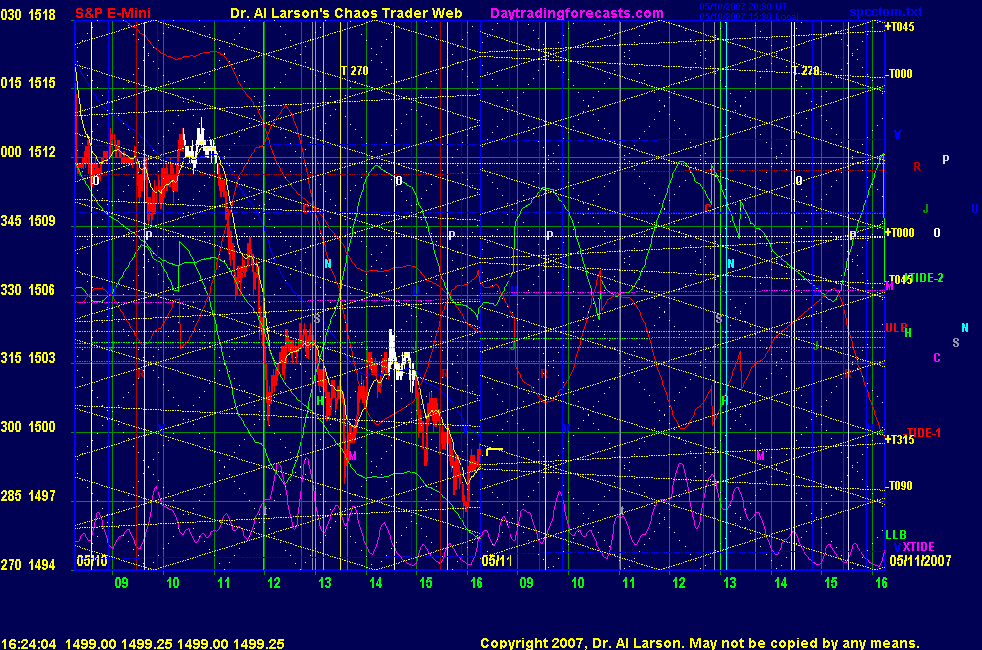Viewport: 982px width, 650px height.
Task: Click the "330 1506" price axis label
Action: coord(28,289)
